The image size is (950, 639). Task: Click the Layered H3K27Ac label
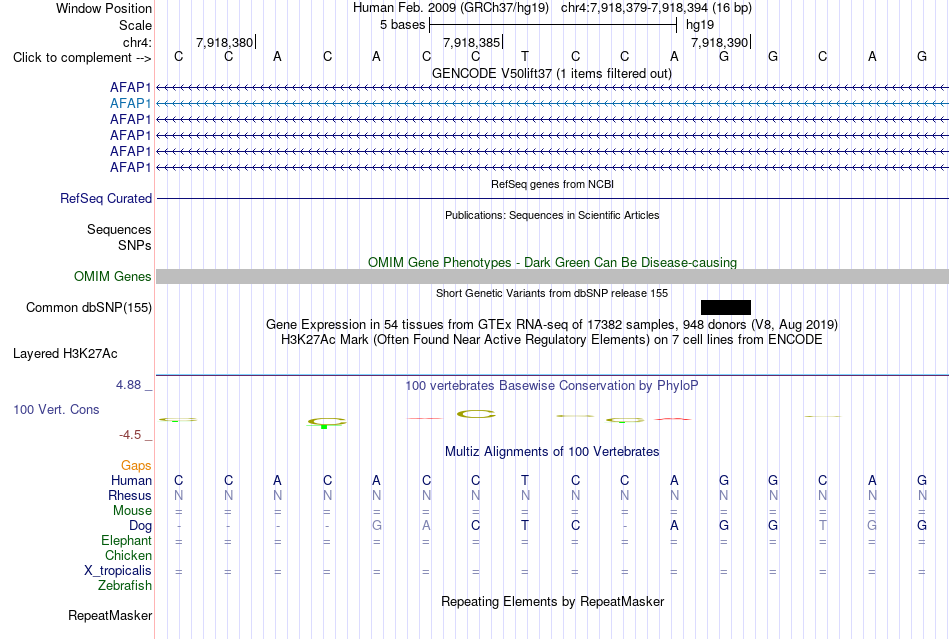[x=65, y=354]
